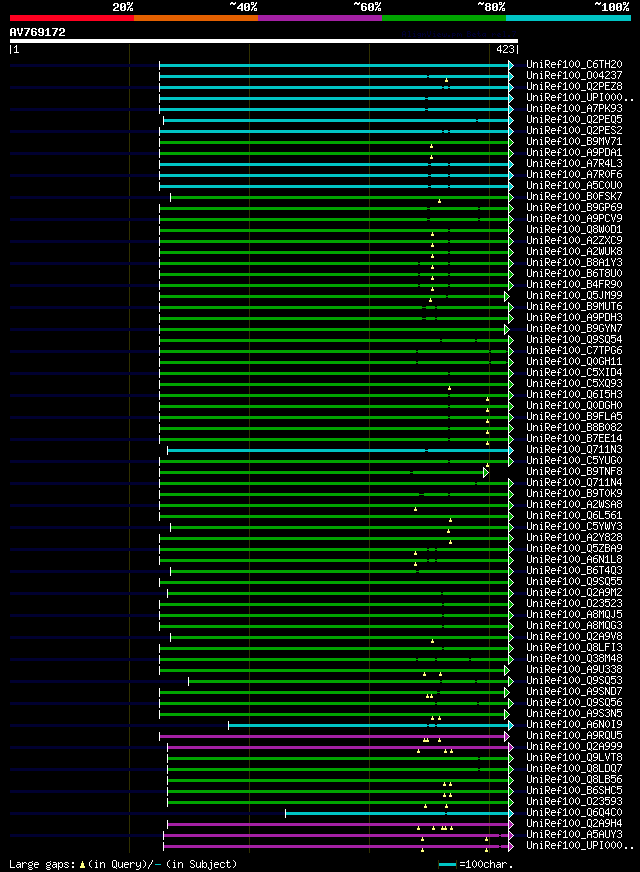The width and height of the screenshot is (640, 872).
Task: Select the UniRef100_A9RQU5 label
Action: point(574,736)
